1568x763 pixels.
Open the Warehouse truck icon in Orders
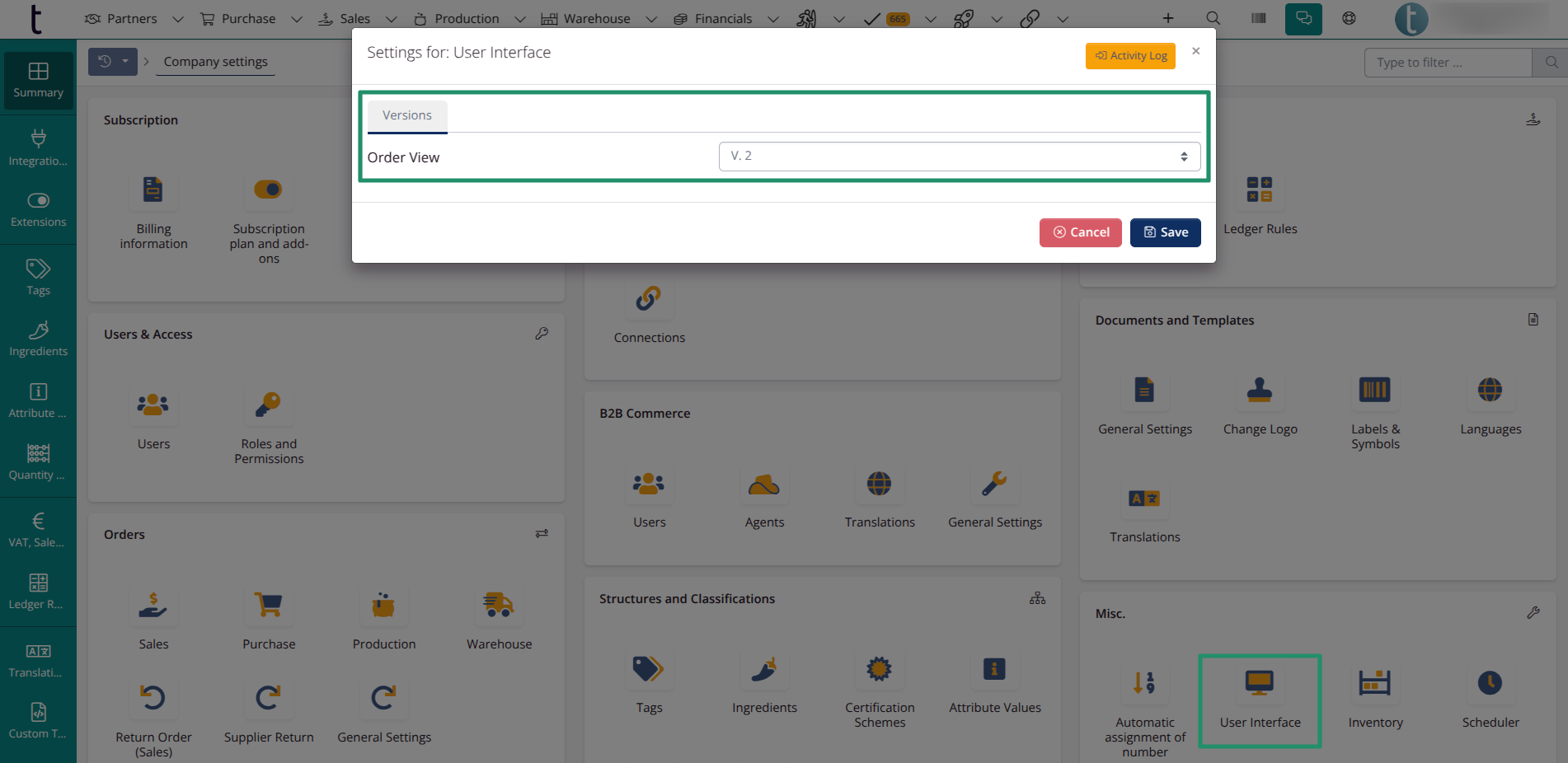(x=499, y=606)
